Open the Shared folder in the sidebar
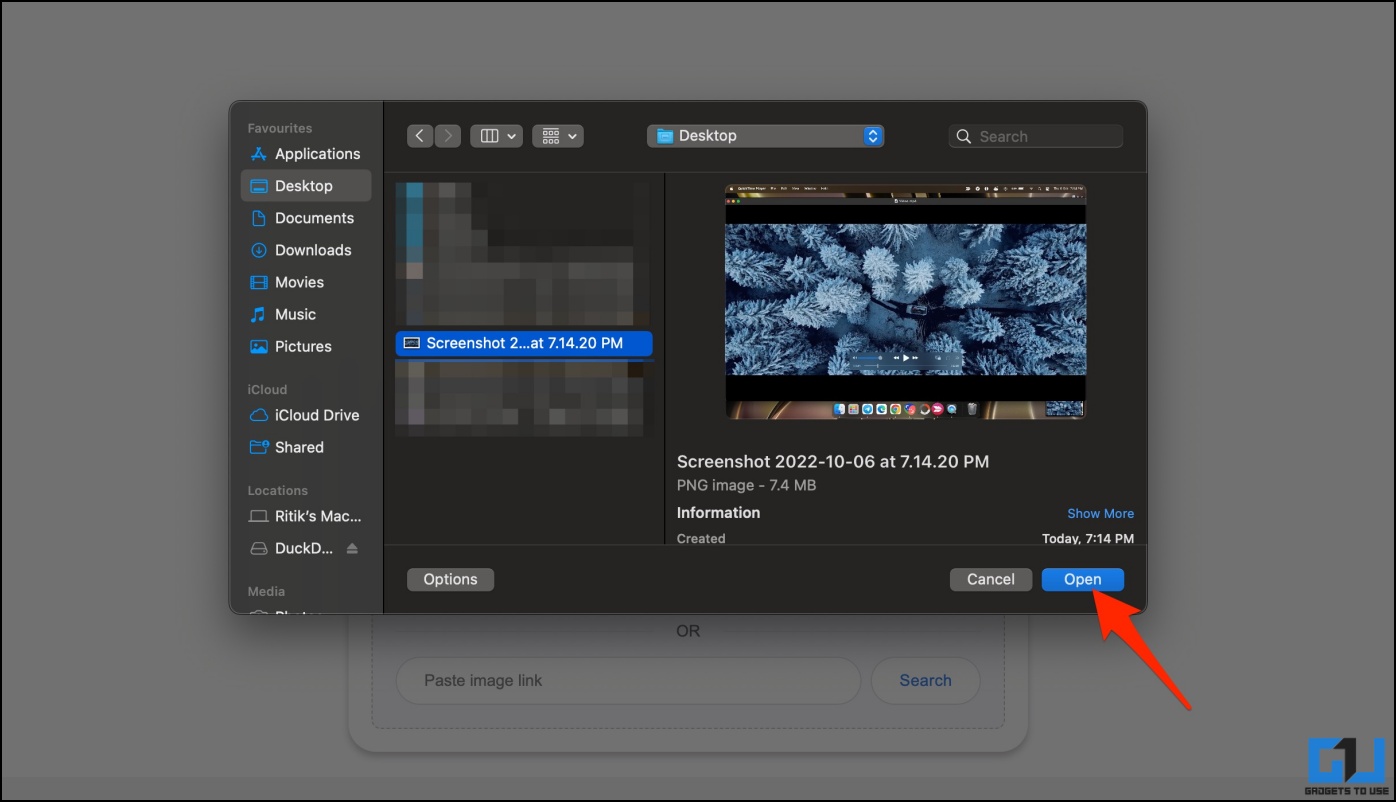1396x802 pixels. [x=306, y=447]
